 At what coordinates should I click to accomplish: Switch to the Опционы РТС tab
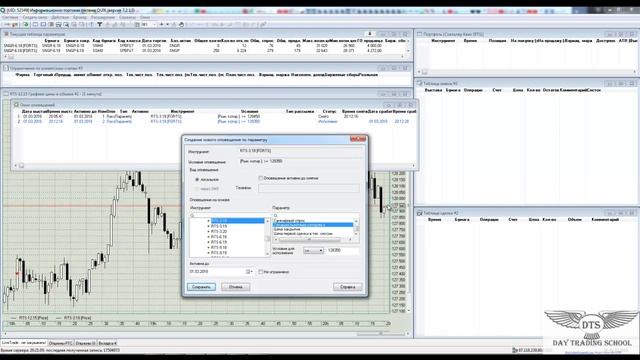(x=62, y=343)
